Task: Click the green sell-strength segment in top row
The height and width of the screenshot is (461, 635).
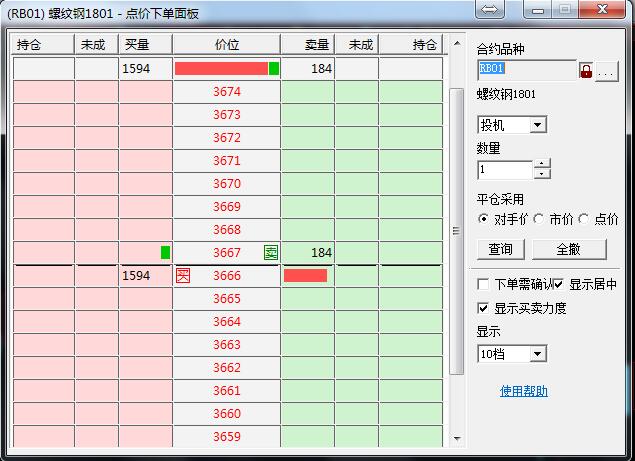Action: (x=274, y=68)
